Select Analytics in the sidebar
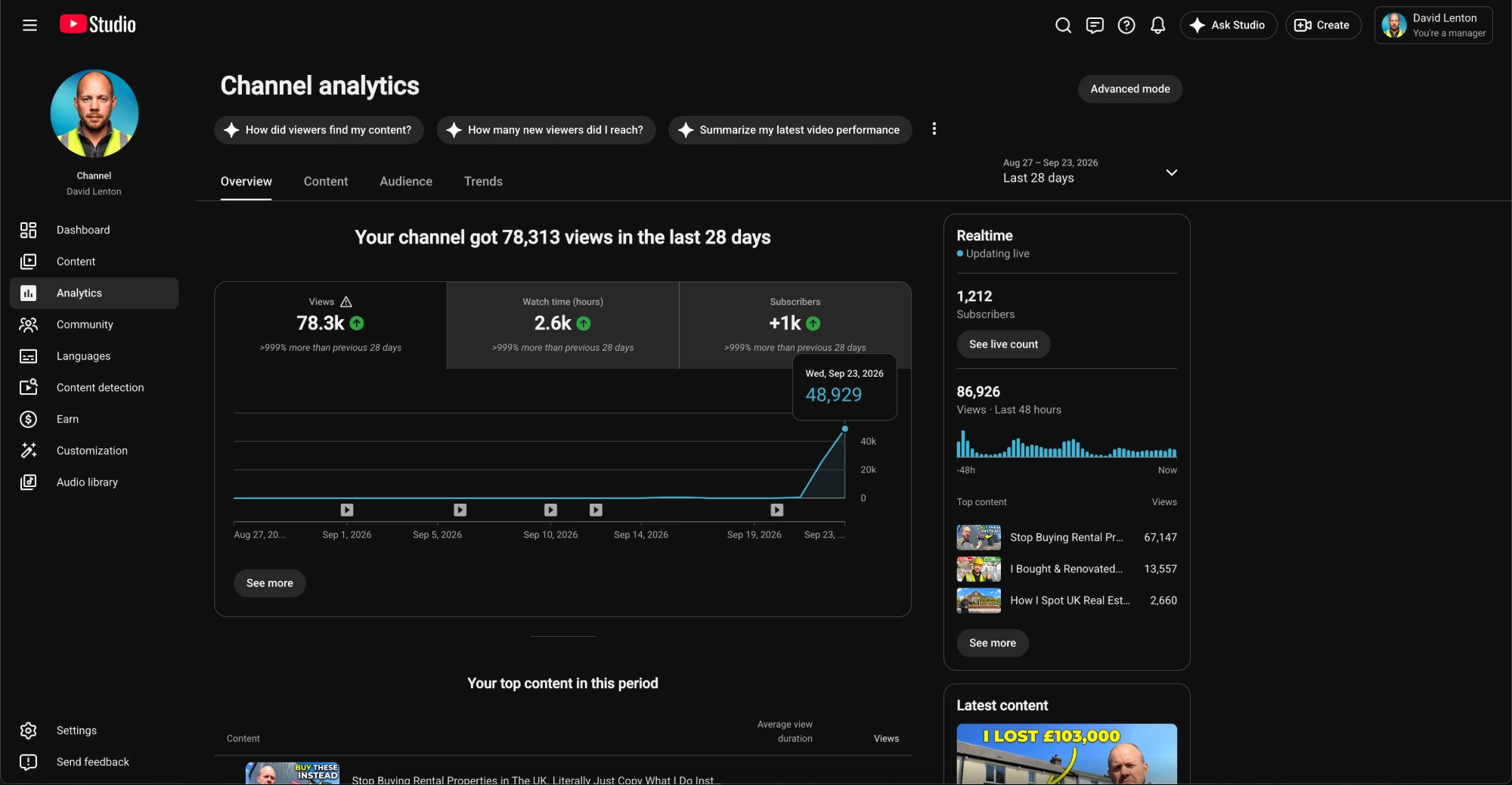This screenshot has height=785, width=1512. click(94, 293)
